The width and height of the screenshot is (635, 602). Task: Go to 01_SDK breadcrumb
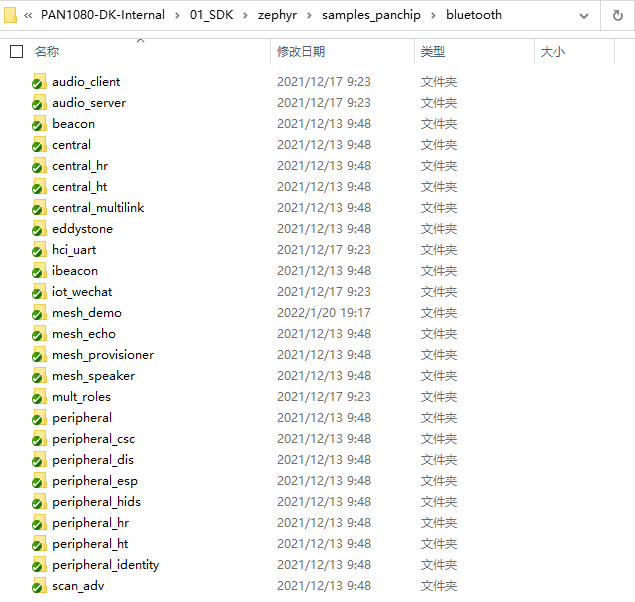[x=211, y=15]
